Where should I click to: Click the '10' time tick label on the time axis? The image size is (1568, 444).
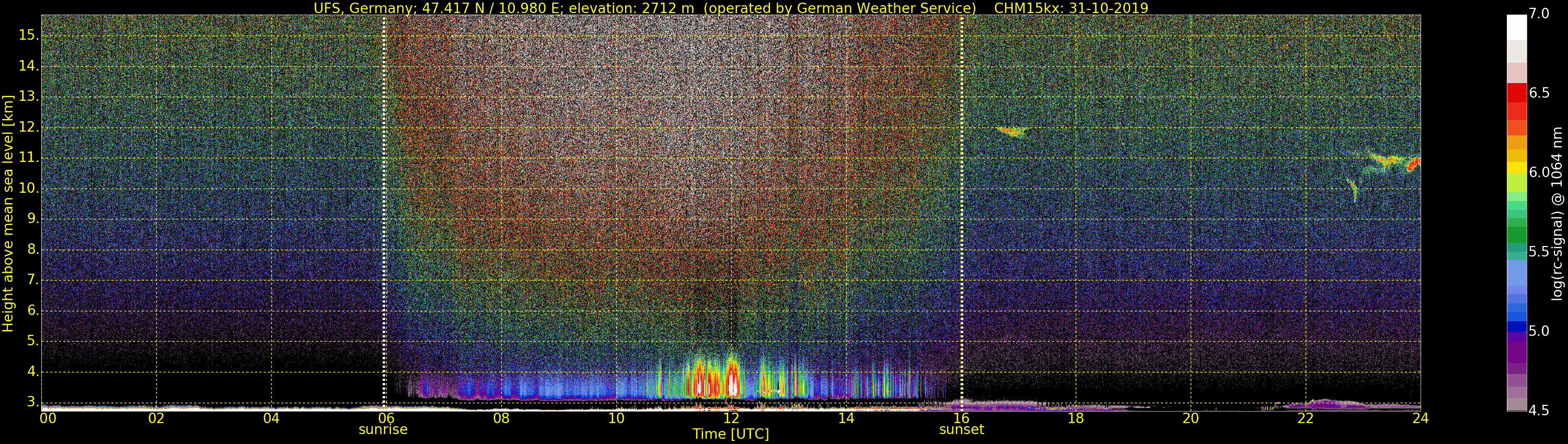click(616, 418)
